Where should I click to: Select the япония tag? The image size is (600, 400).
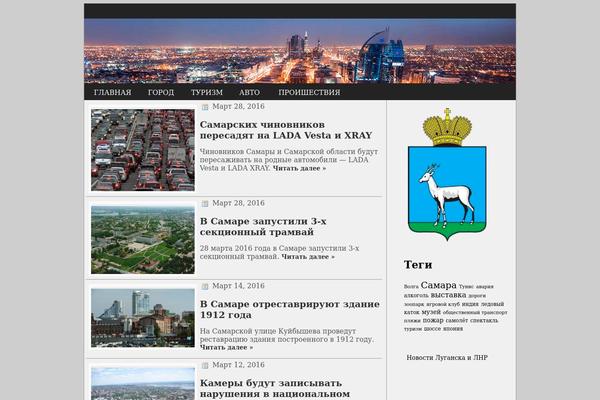click(x=453, y=329)
